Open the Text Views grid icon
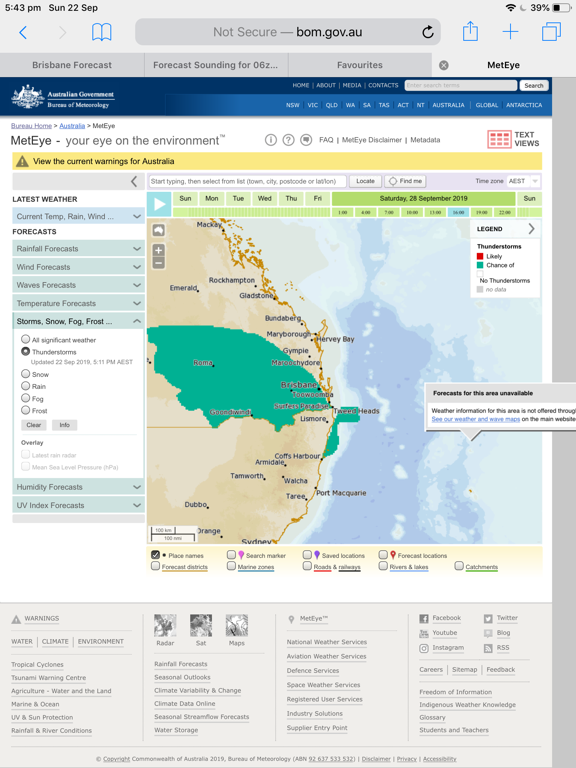This screenshot has width=576, height=768. (x=499, y=139)
